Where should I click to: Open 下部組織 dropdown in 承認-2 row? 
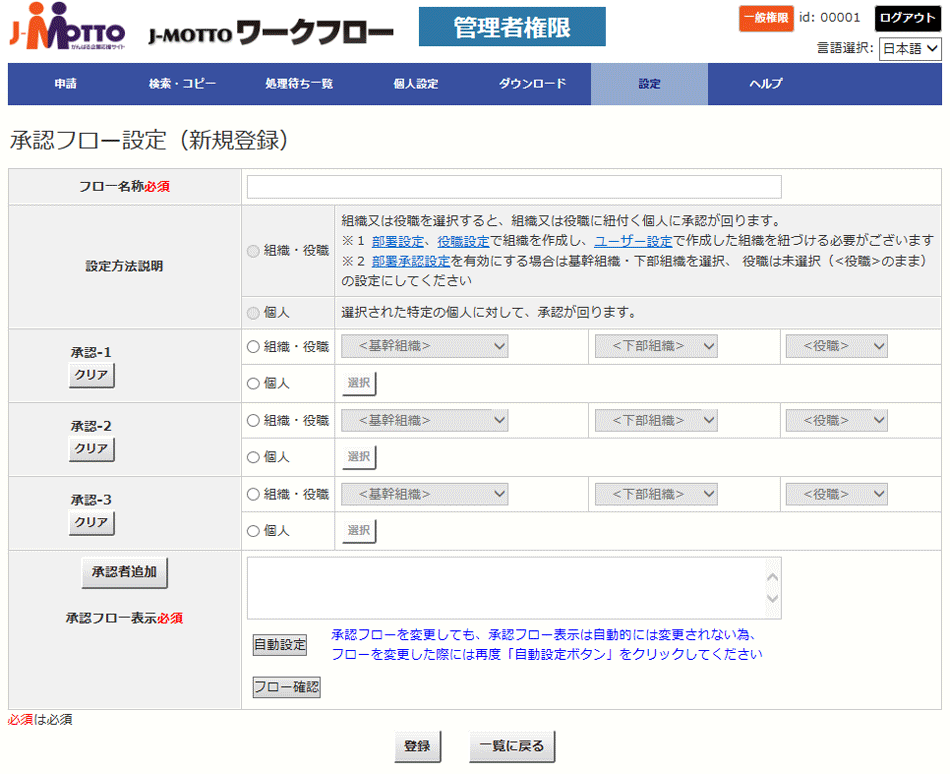click(x=656, y=421)
